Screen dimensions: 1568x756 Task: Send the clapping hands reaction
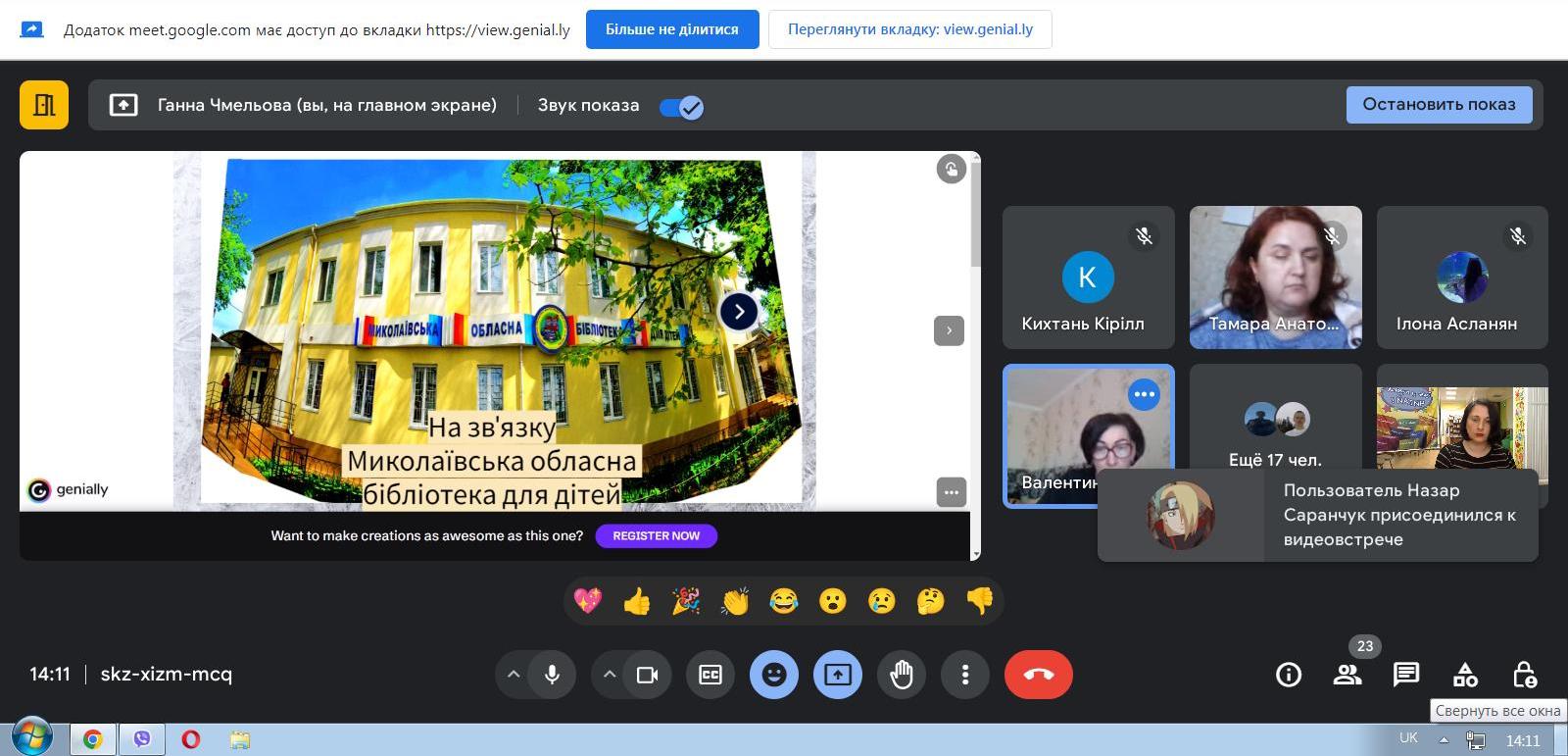coord(735,600)
